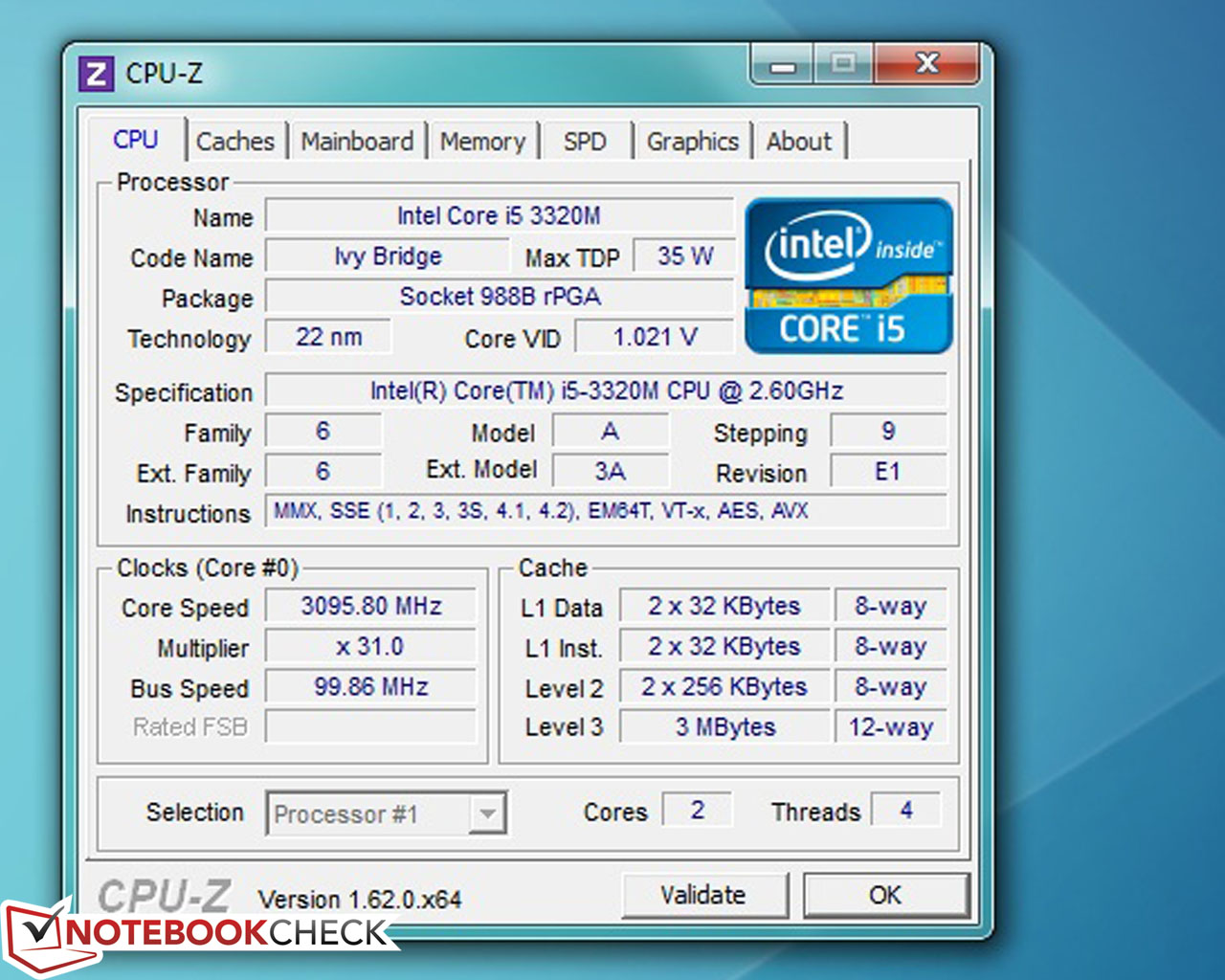This screenshot has width=1225, height=980.
Task: Click the Family value field
Action: (x=323, y=432)
